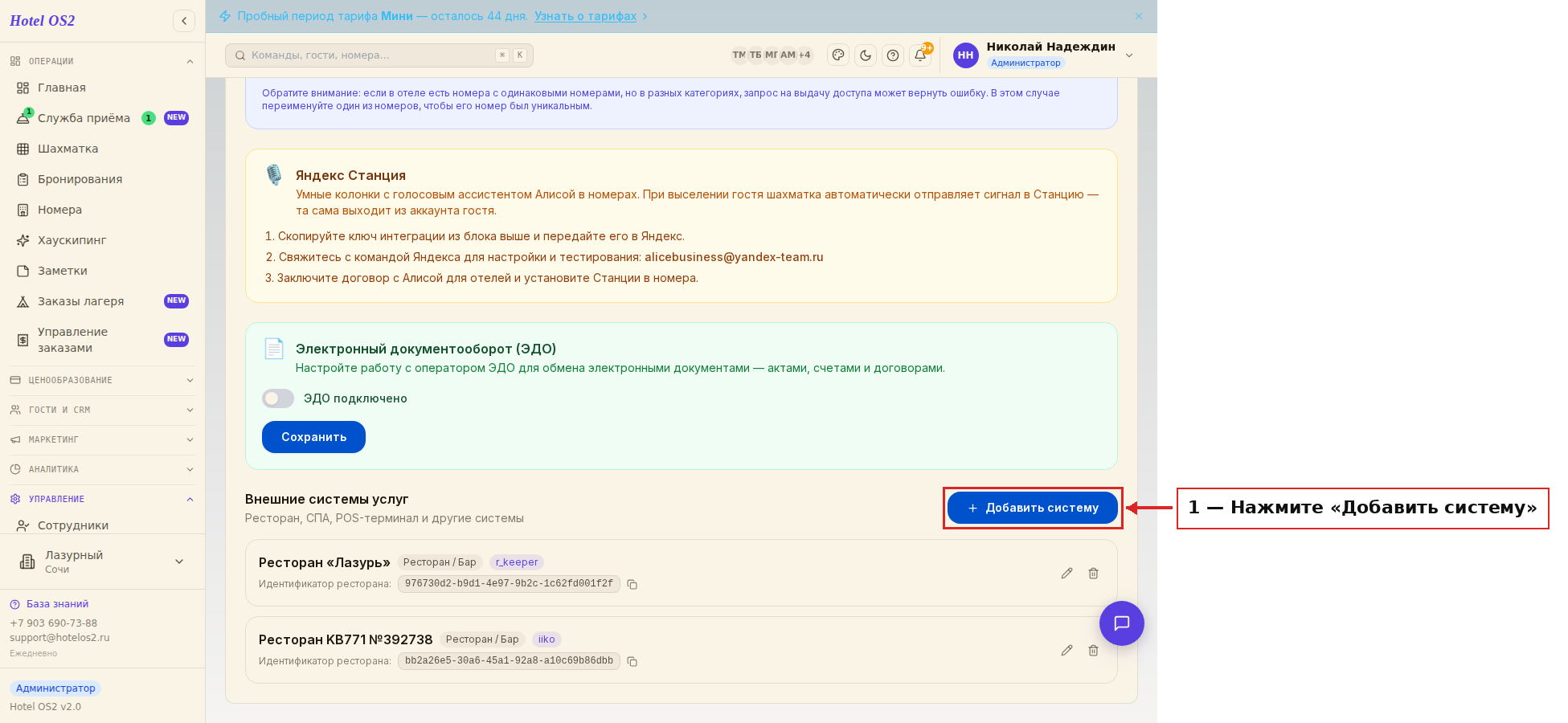Open Номера in sidebar
The image size is (1568, 723).
(x=102, y=210)
